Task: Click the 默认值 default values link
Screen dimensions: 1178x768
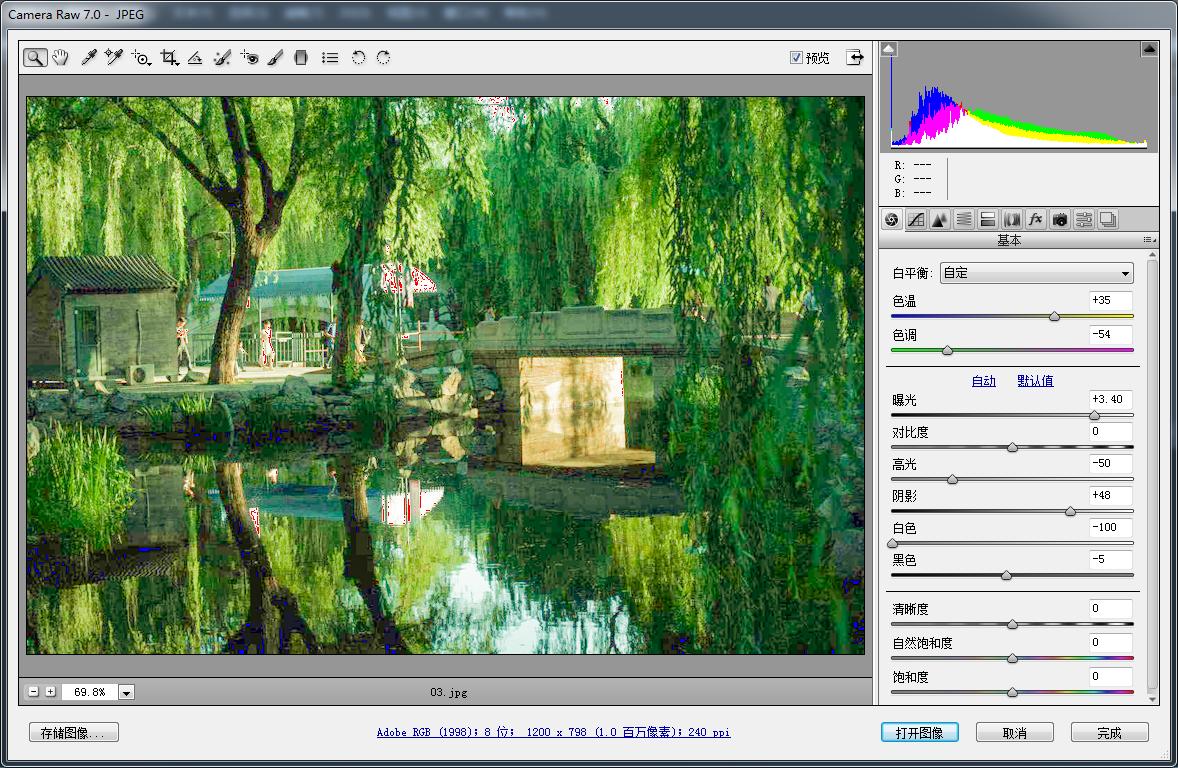Action: (1035, 381)
